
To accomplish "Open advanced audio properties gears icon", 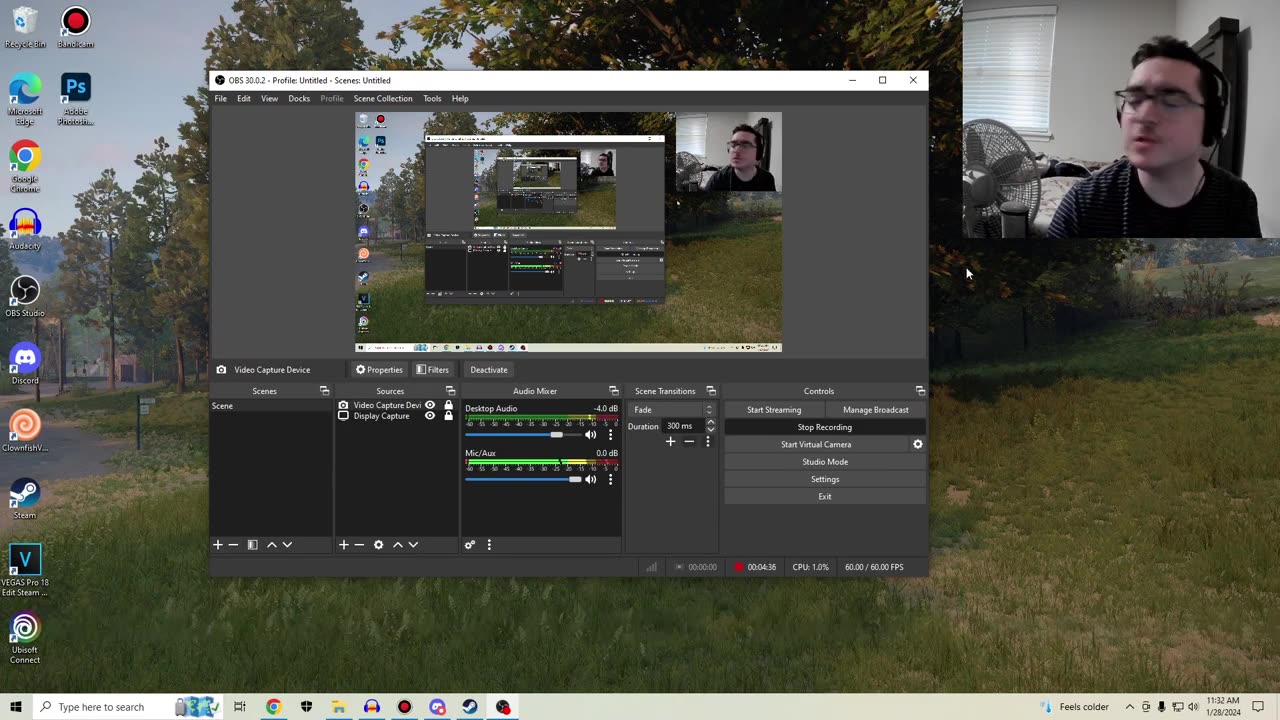I will tap(469, 545).
